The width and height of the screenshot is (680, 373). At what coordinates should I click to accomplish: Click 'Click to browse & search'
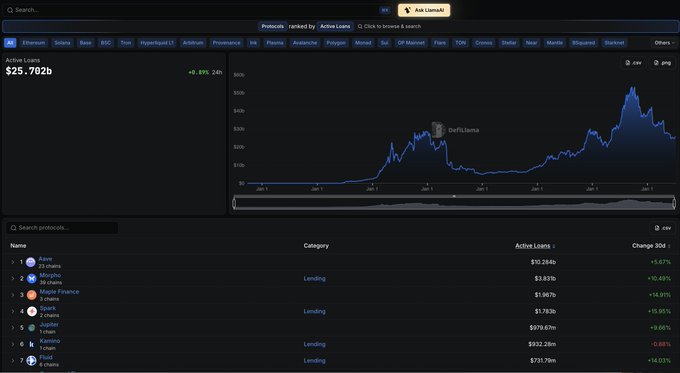pos(389,26)
